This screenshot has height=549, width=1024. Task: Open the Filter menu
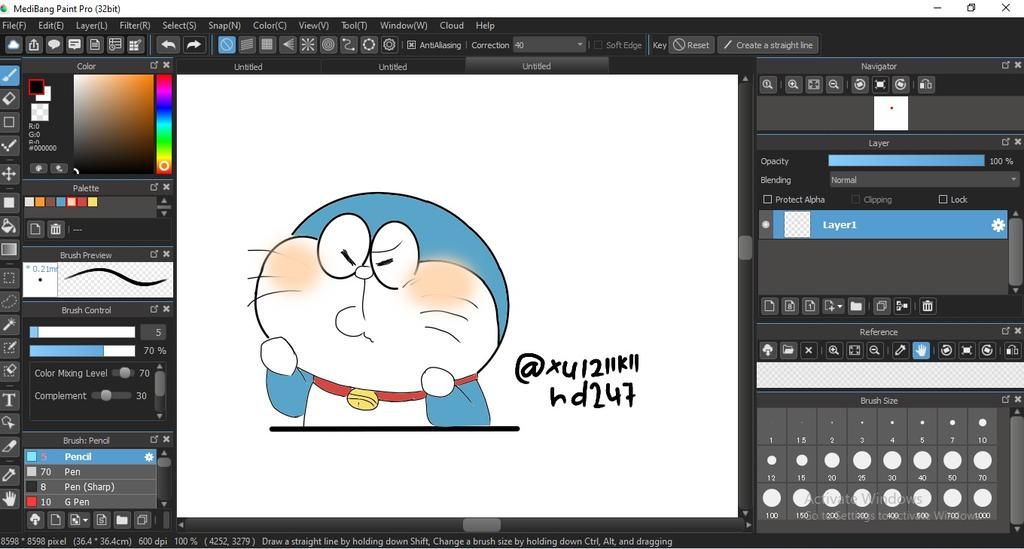point(135,25)
